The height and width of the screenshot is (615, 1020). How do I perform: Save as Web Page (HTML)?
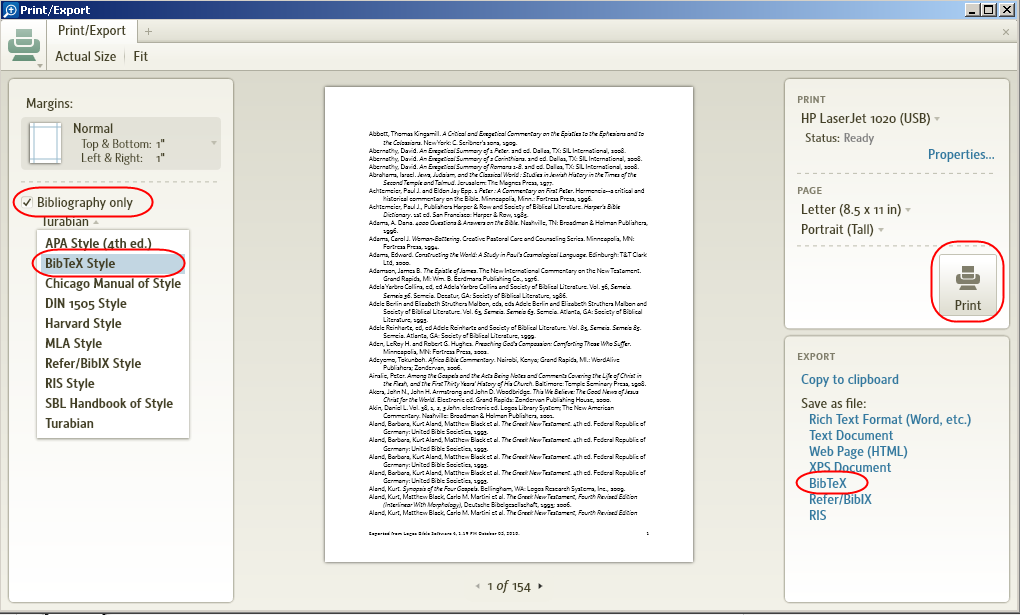tap(858, 452)
